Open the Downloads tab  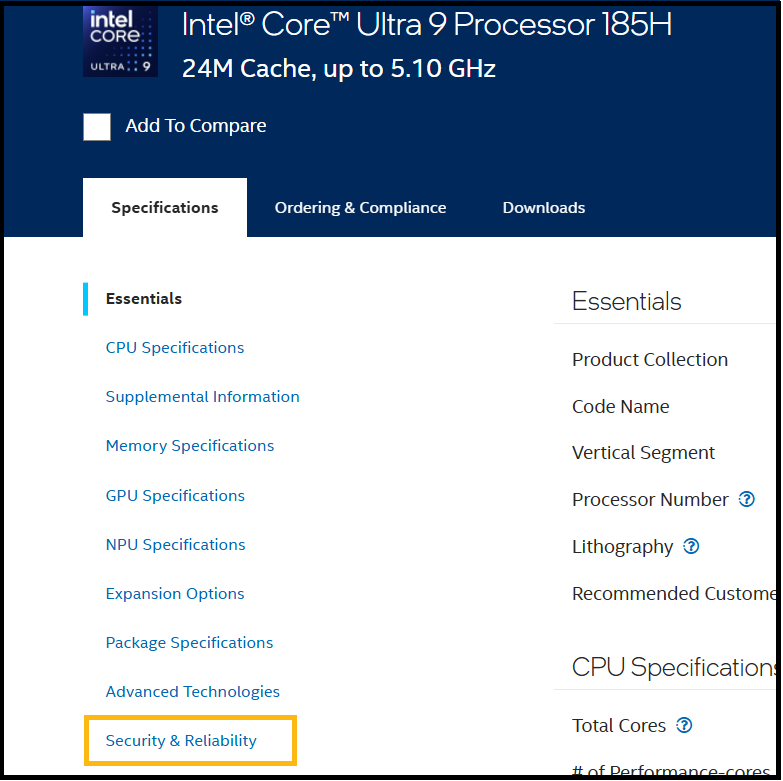point(544,208)
